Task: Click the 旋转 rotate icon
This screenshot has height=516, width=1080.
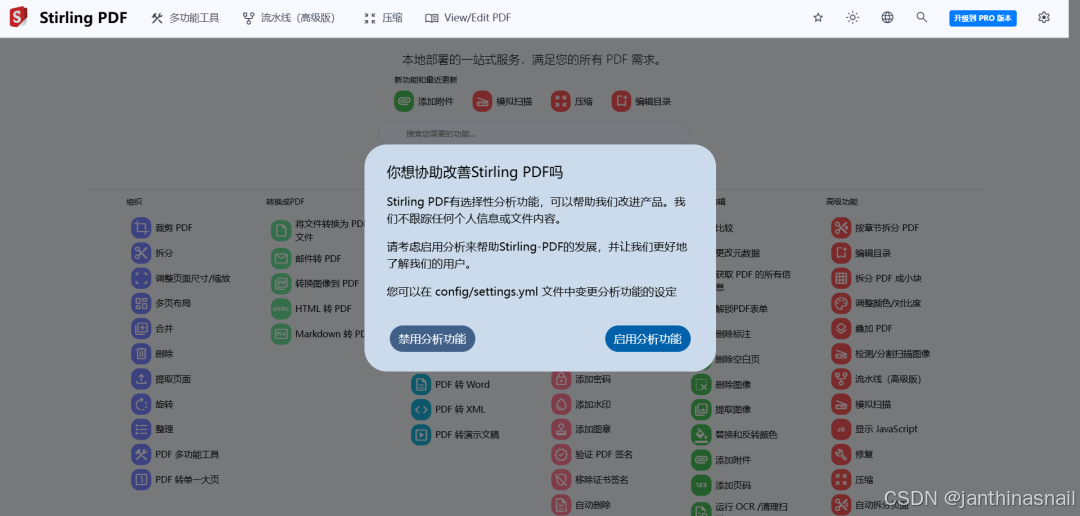Action: tap(141, 404)
